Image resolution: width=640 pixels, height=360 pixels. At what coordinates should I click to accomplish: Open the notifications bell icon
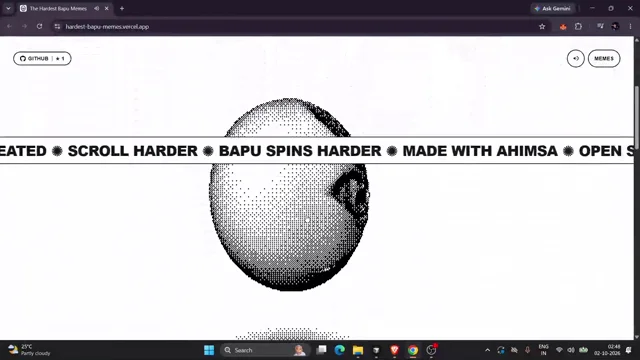[629, 350]
